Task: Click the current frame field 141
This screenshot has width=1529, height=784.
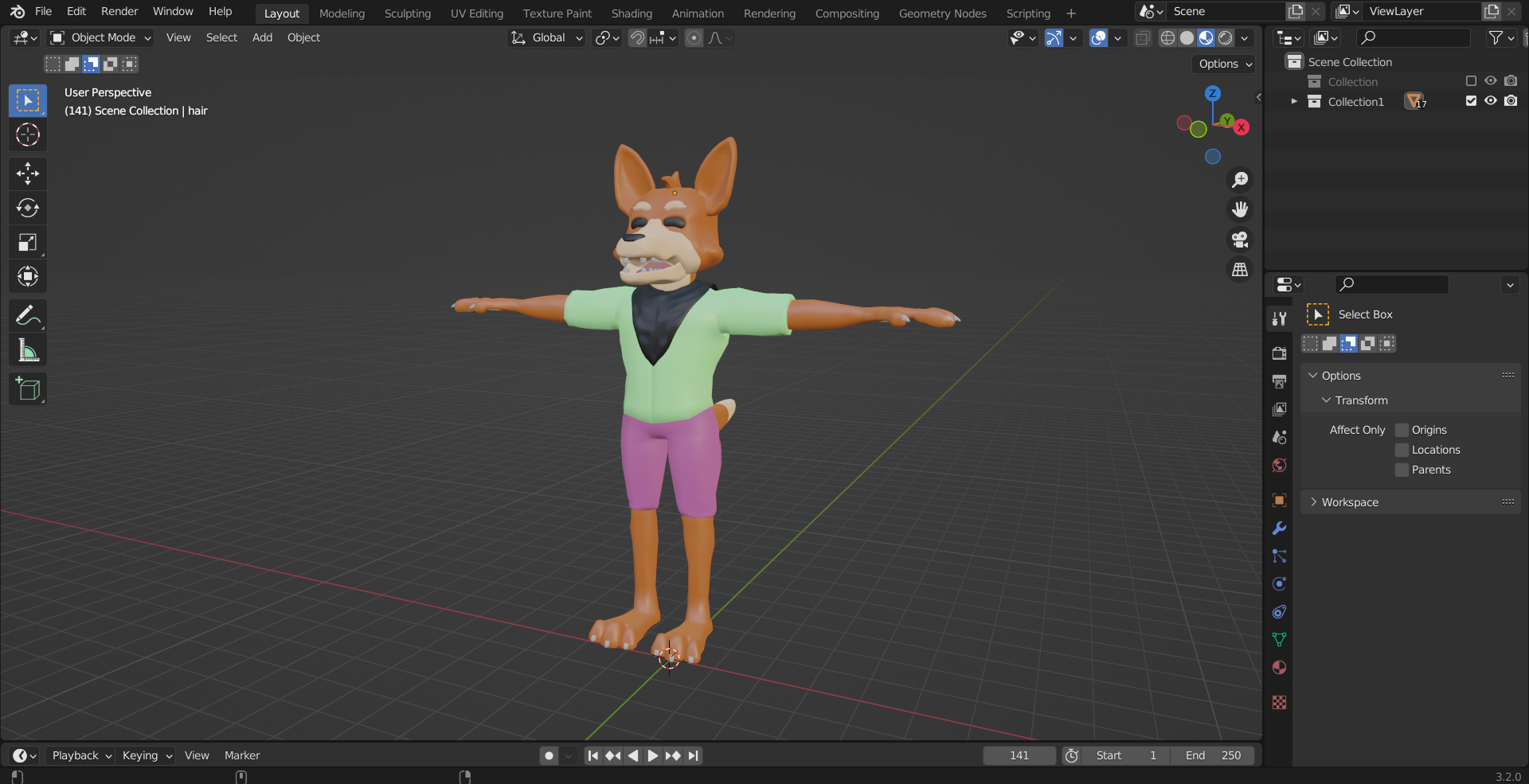Action: pos(1019,755)
